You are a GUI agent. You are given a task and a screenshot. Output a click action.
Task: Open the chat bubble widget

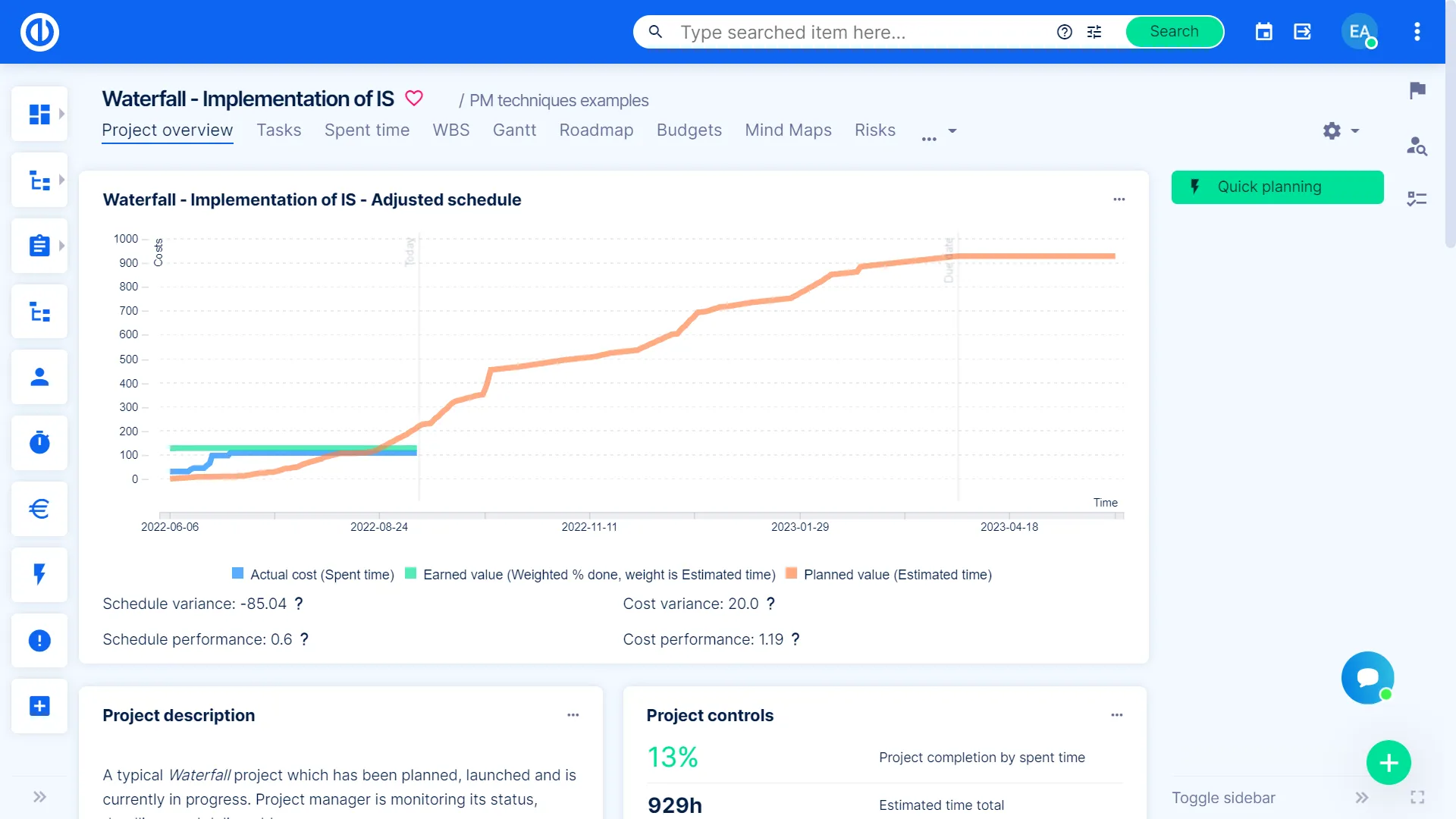click(1367, 677)
